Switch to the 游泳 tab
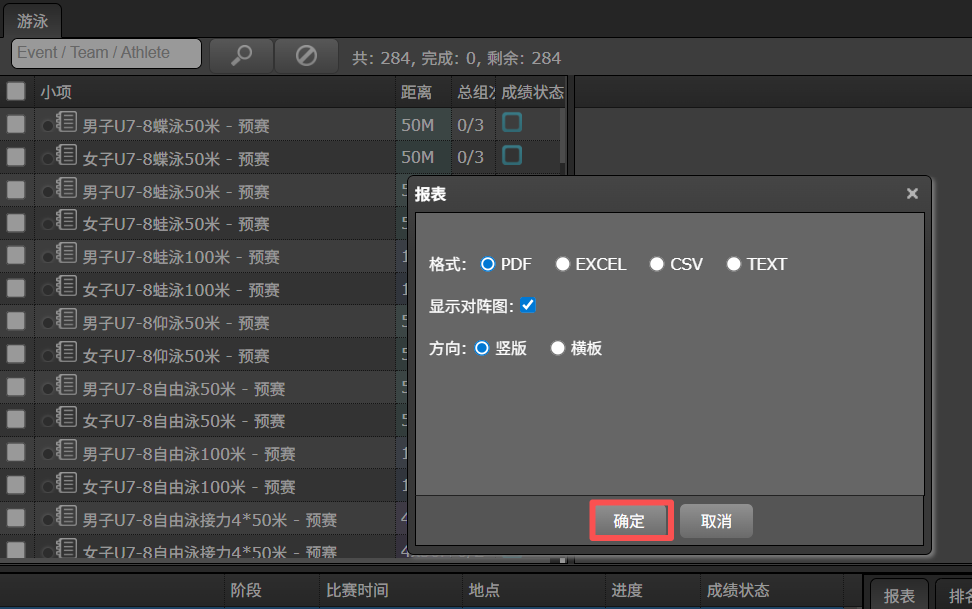The width and height of the screenshot is (972, 609). 33,20
